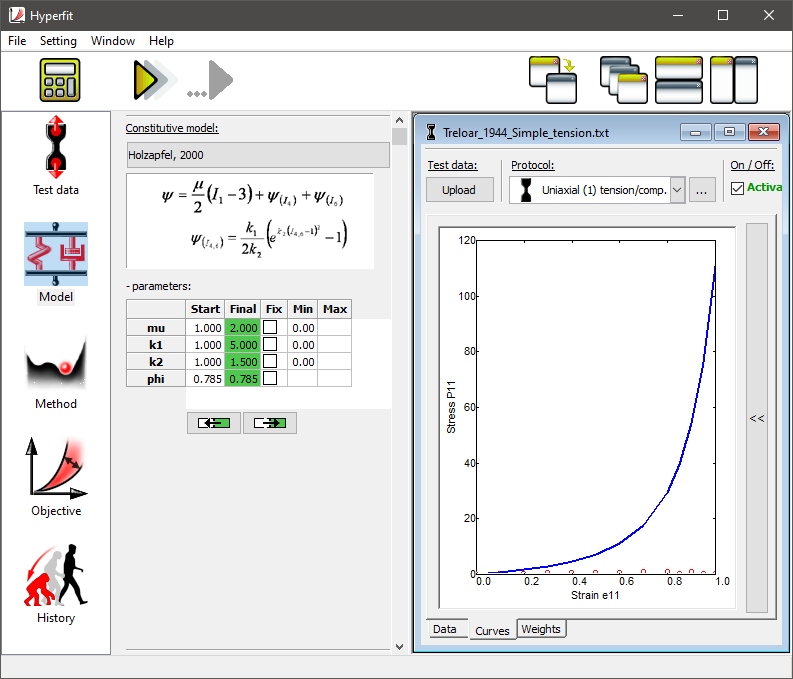Click the specimen icon in Treloar window title
The height and width of the screenshot is (679, 793).
(431, 132)
